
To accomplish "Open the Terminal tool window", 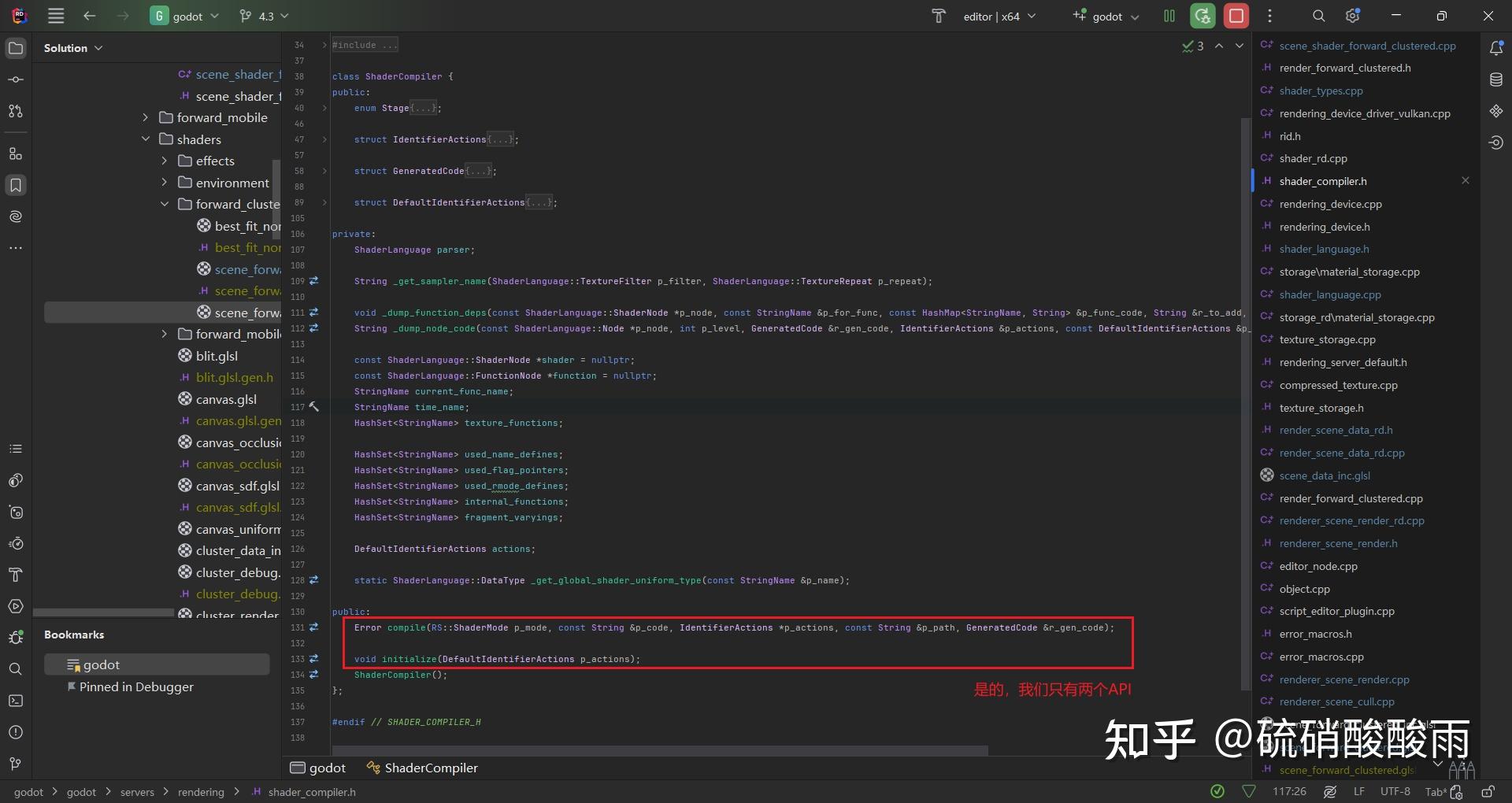I will pyautogui.click(x=16, y=701).
